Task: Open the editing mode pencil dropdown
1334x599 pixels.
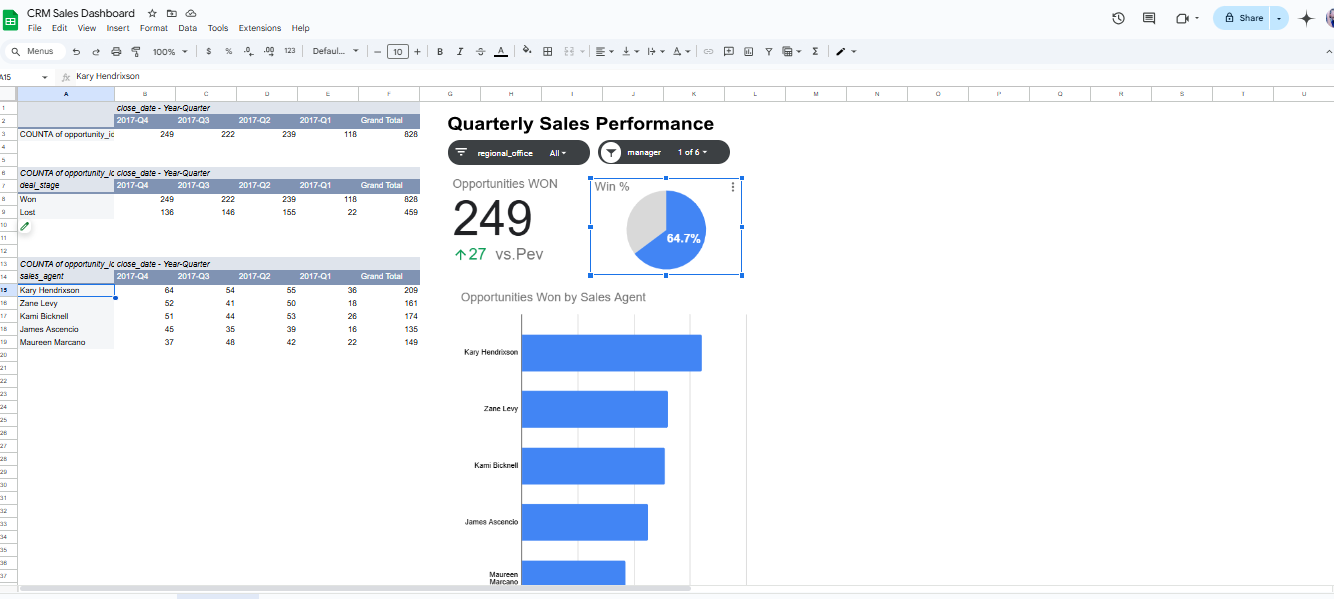Action: [x=845, y=51]
